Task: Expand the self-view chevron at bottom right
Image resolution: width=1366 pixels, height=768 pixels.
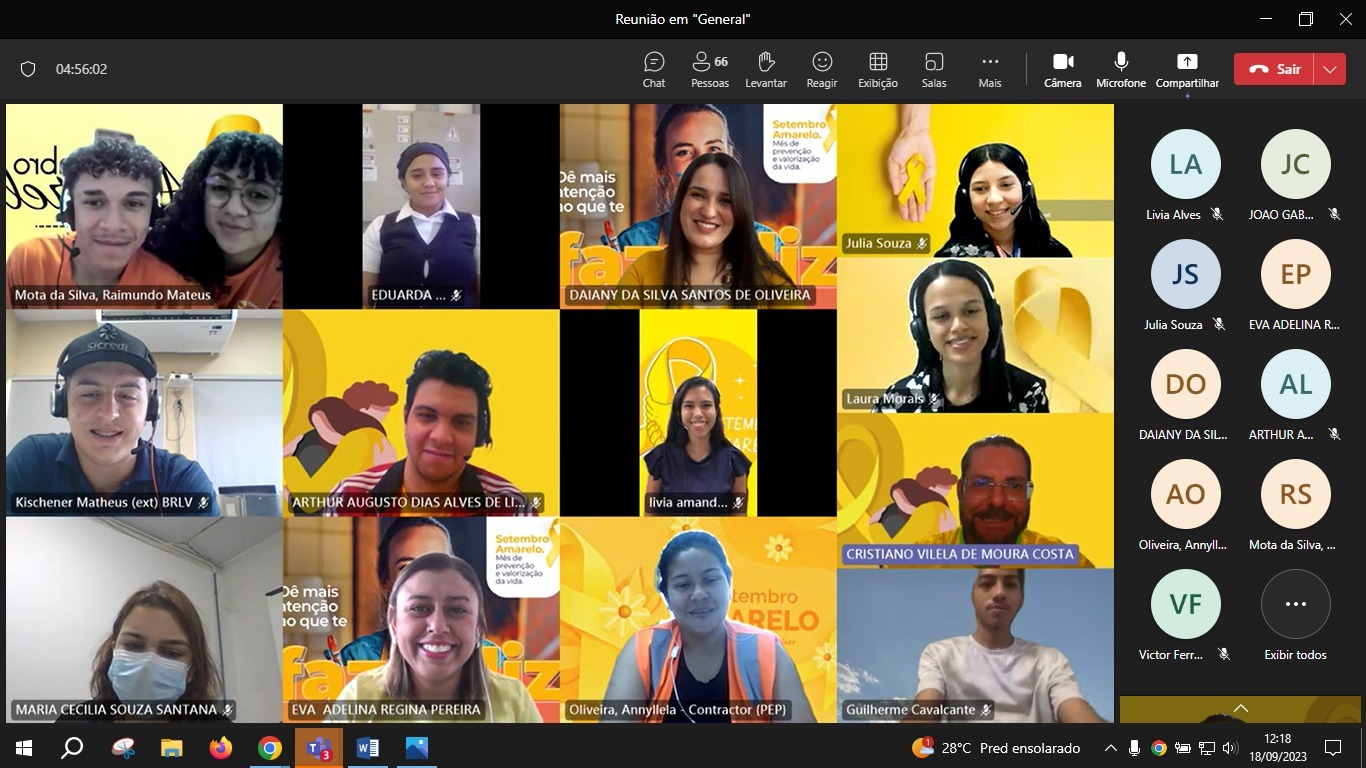Action: click(x=1241, y=708)
